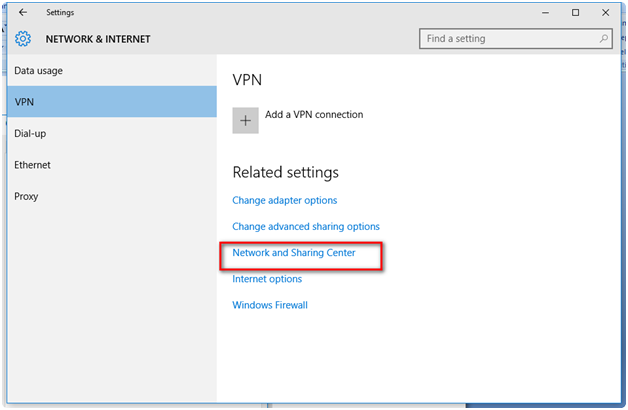Click the Add a VPN connection label
Image resolution: width=628 pixels, height=410 pixels.
tap(314, 115)
